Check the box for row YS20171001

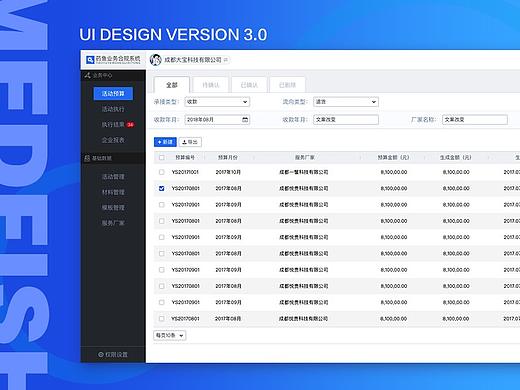(162, 172)
